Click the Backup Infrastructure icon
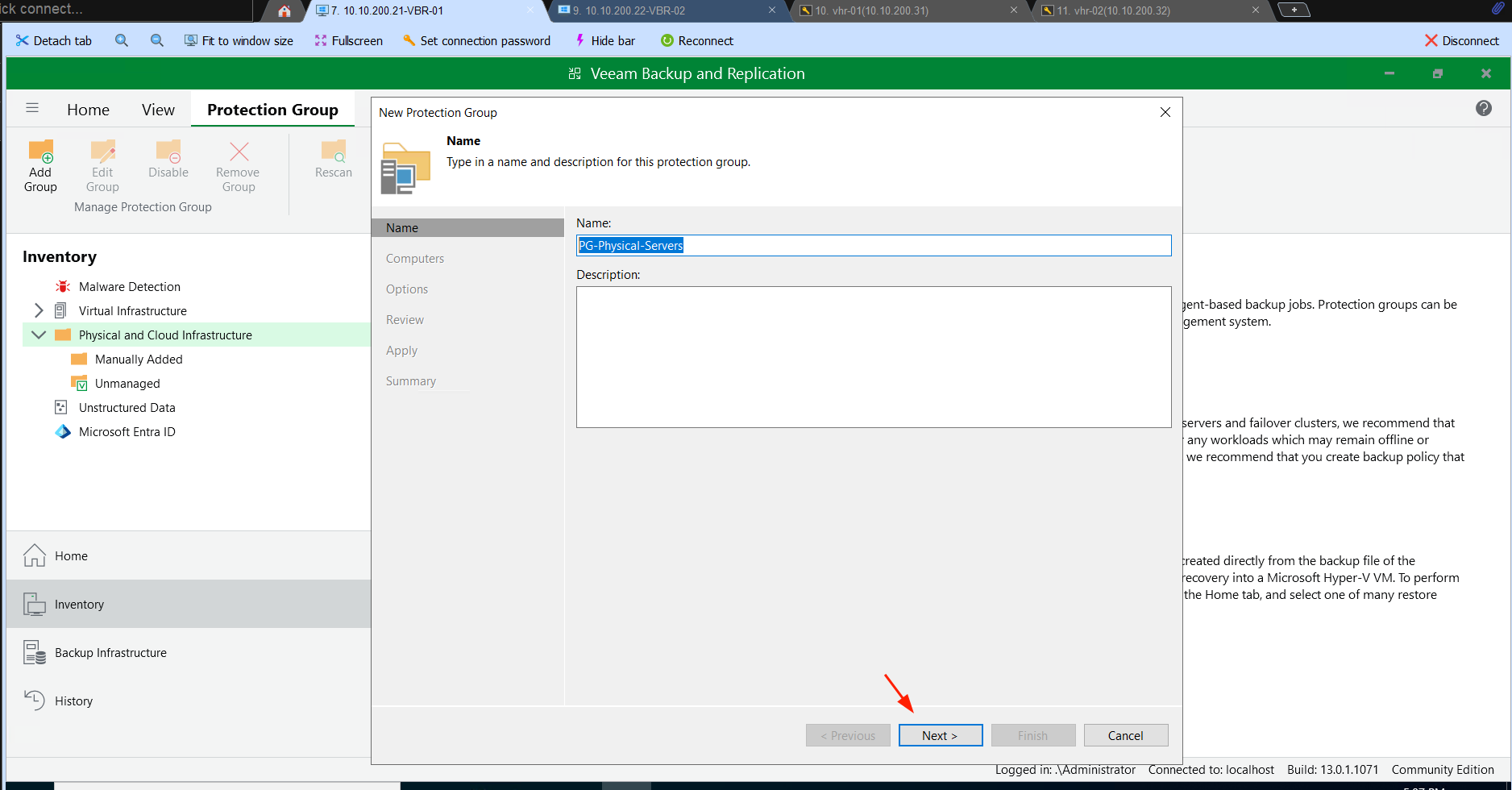The height and width of the screenshot is (790, 1512). click(x=35, y=652)
